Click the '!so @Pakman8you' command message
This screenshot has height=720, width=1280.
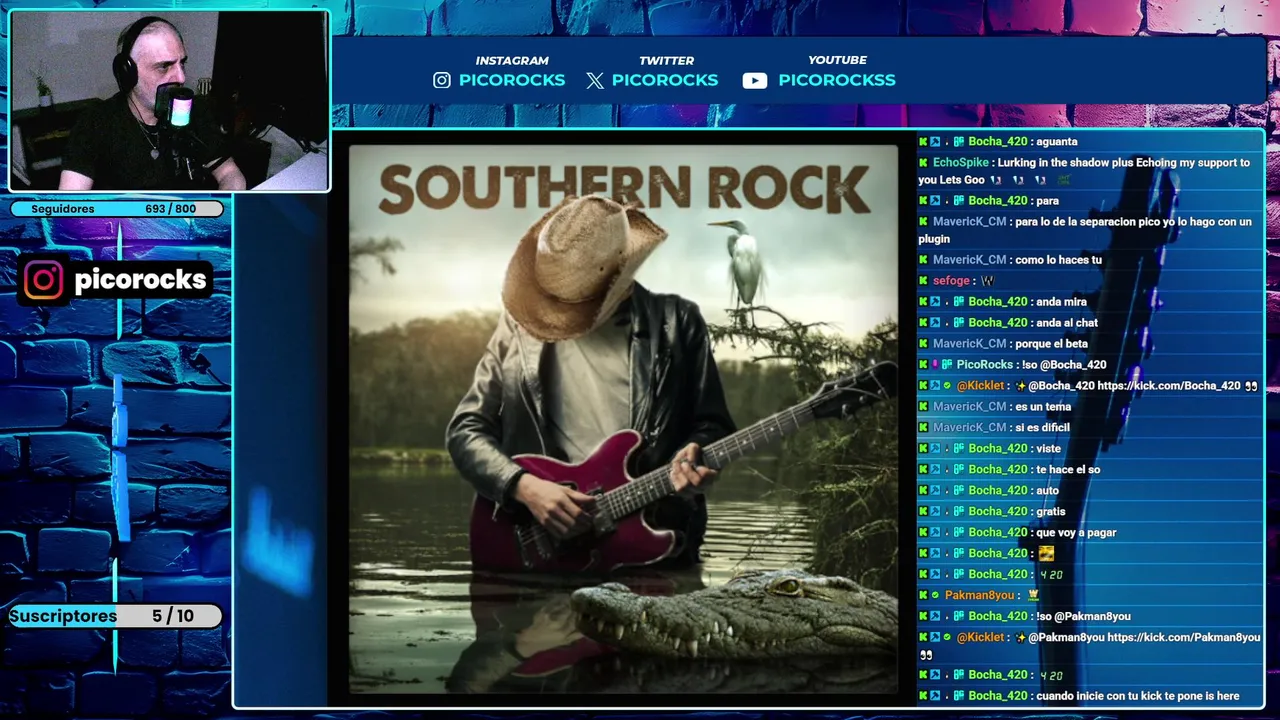click(1083, 616)
